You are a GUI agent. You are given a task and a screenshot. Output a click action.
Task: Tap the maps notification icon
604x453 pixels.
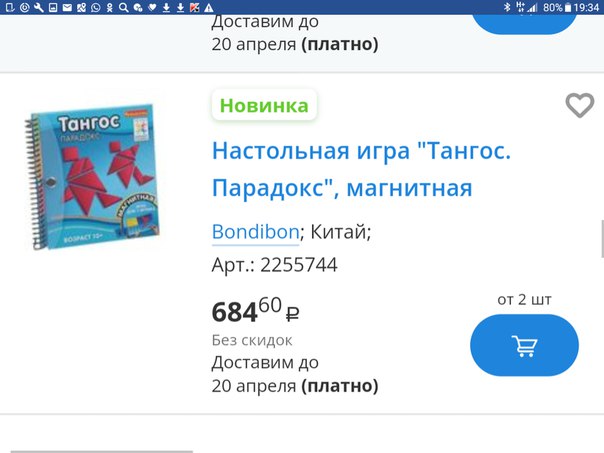(81, 7)
